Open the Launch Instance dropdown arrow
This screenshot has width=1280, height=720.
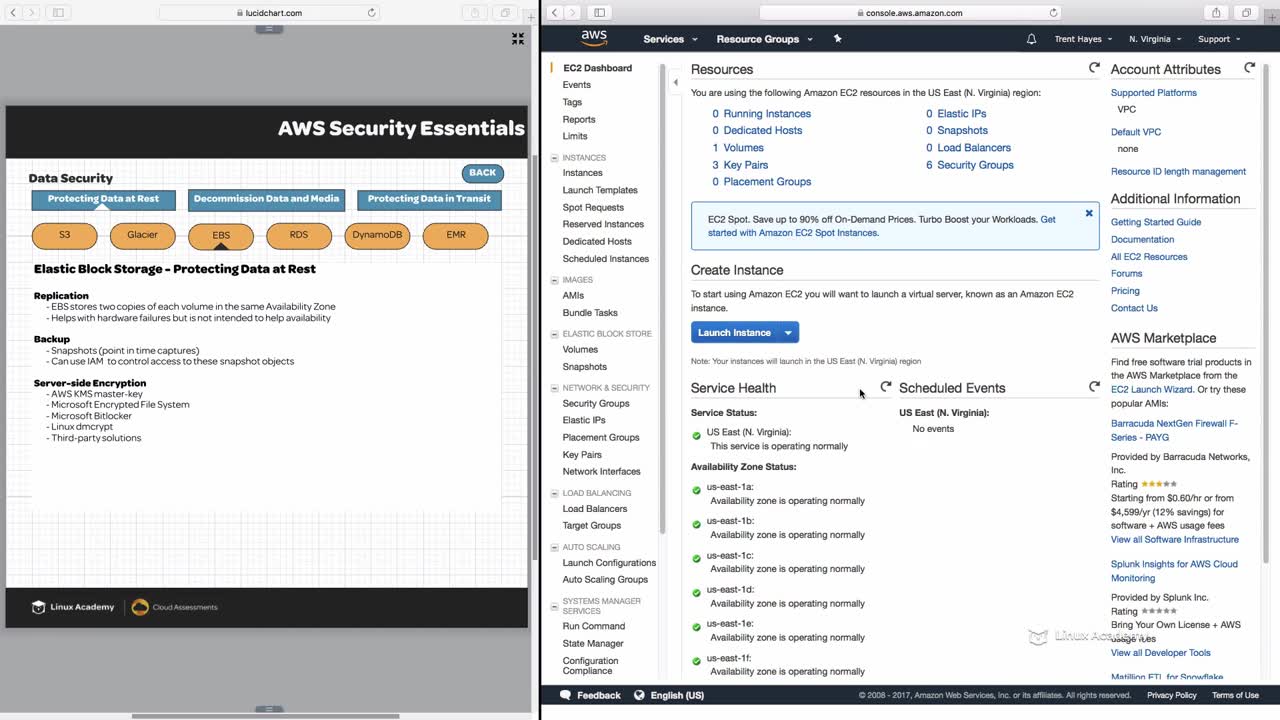[788, 332]
